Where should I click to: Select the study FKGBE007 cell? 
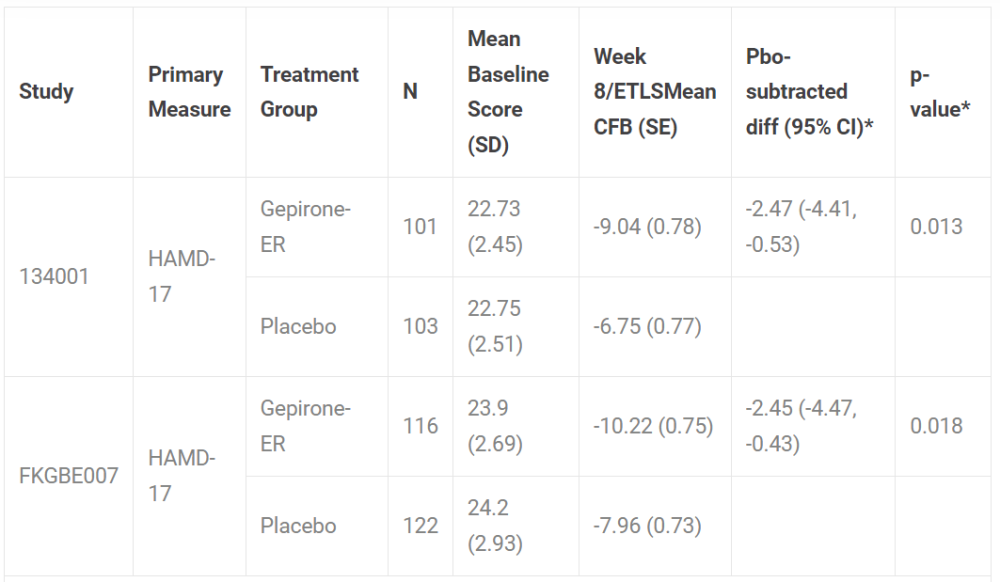[x=67, y=475]
